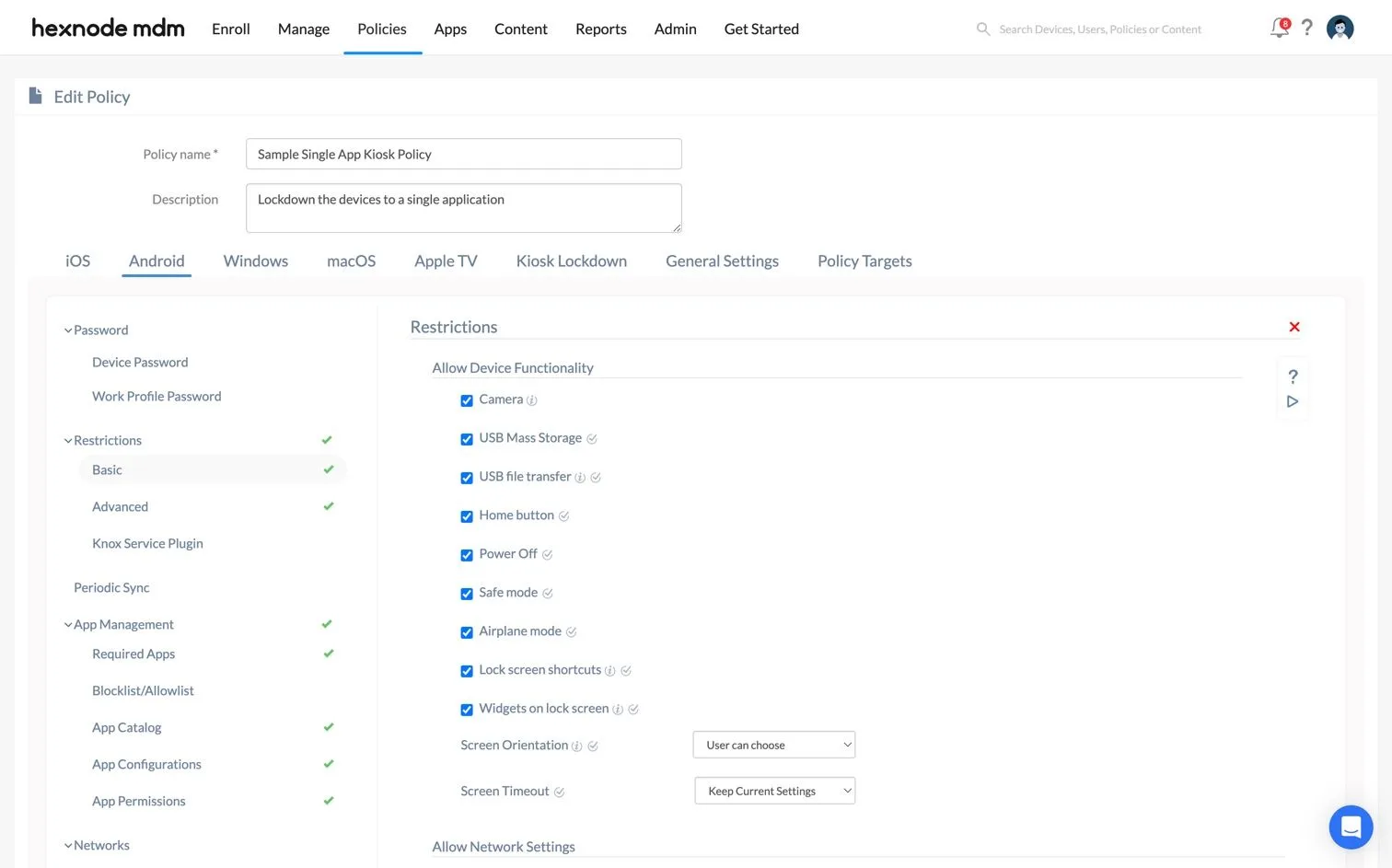Click the info icon beside Widgets on lock screen
Viewport: 1392px width, 868px height.
[618, 710]
